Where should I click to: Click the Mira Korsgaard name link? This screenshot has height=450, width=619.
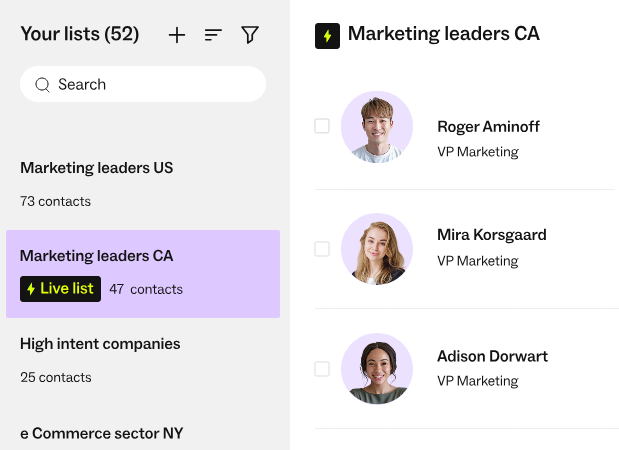pyautogui.click(x=492, y=236)
